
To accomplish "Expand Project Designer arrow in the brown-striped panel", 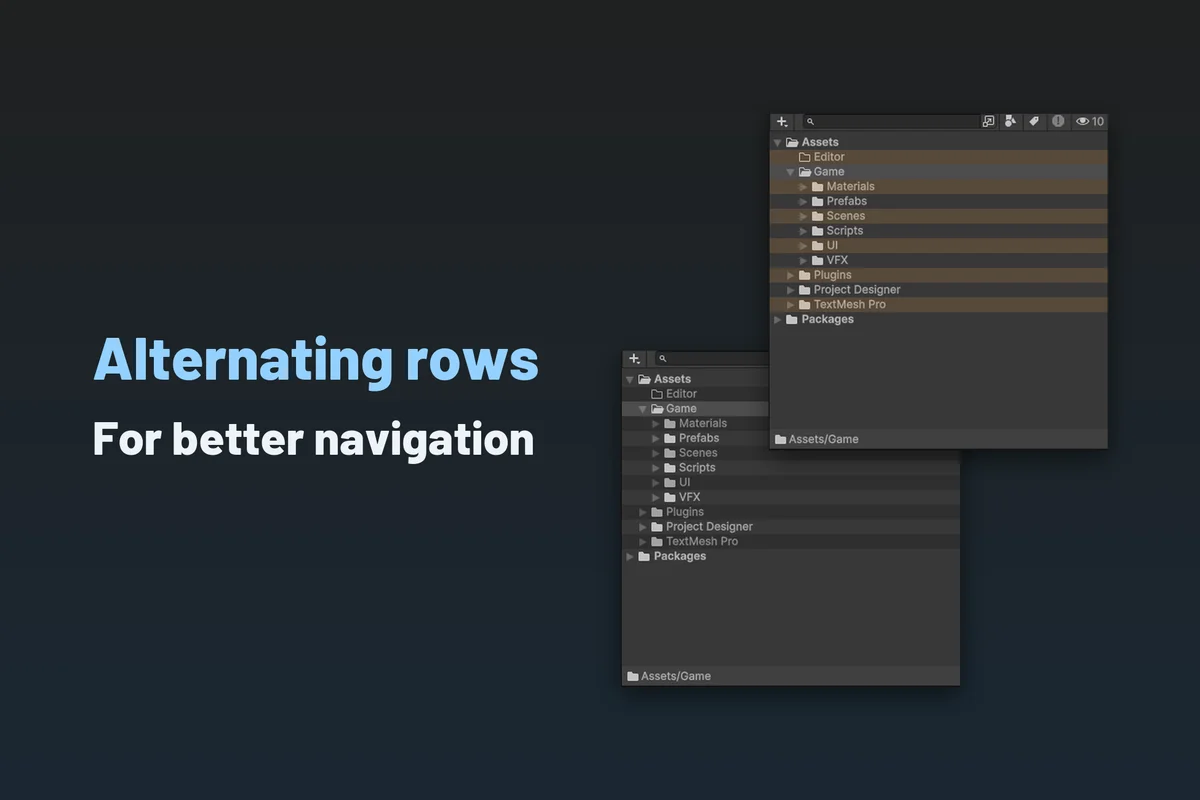I will [790, 290].
